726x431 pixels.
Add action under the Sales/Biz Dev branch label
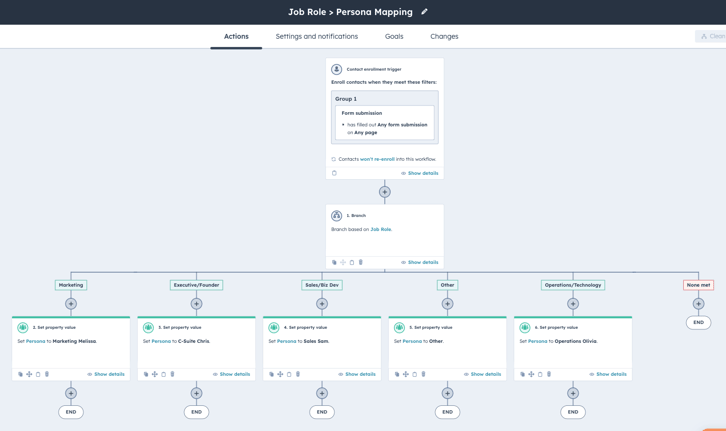[322, 304]
